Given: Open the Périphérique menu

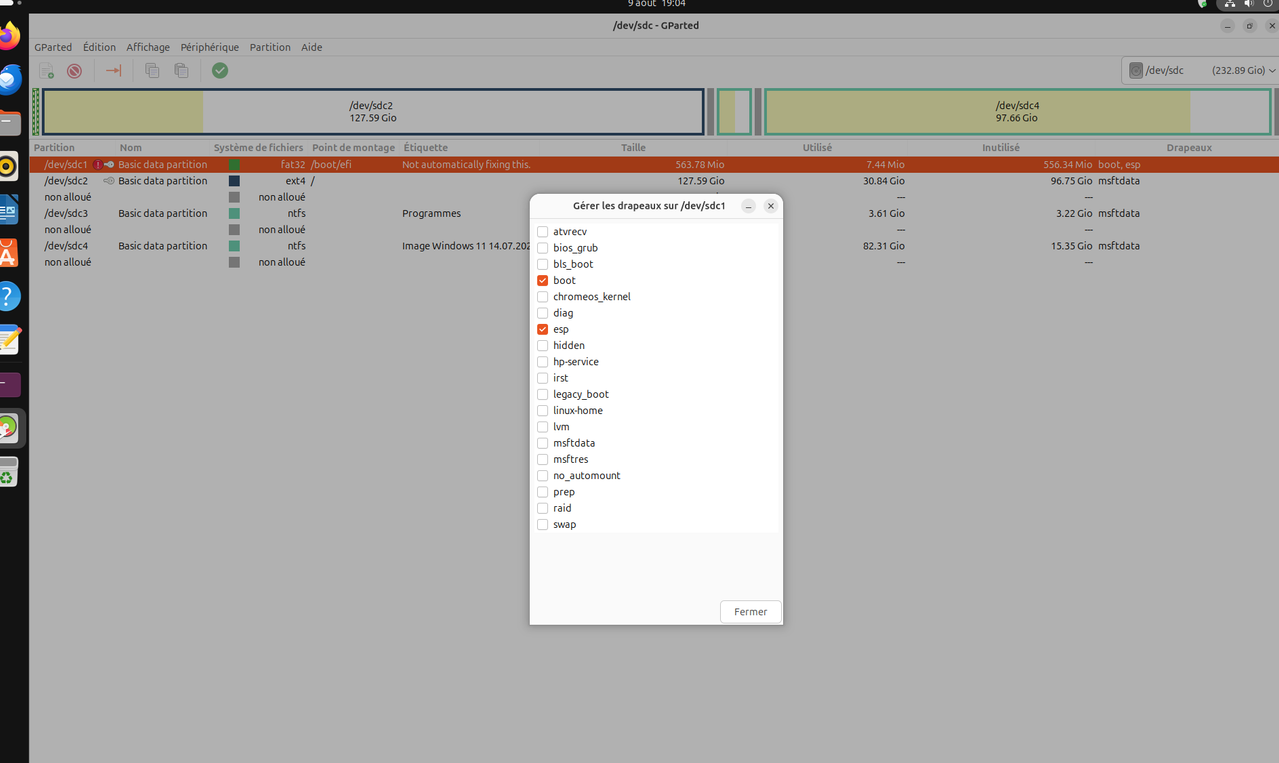Looking at the screenshot, I should tap(210, 47).
